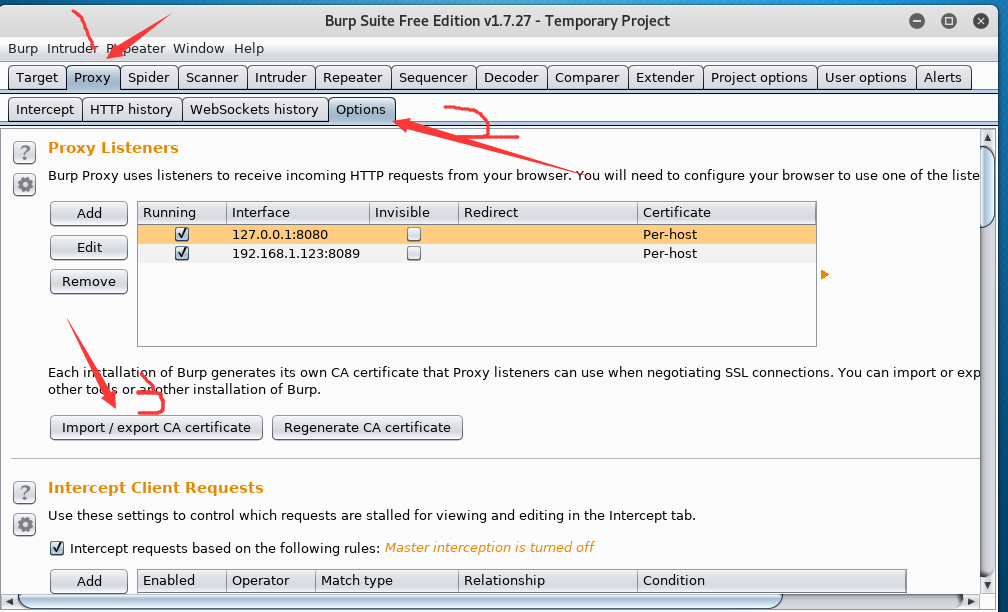Open the User options tab

click(x=865, y=78)
